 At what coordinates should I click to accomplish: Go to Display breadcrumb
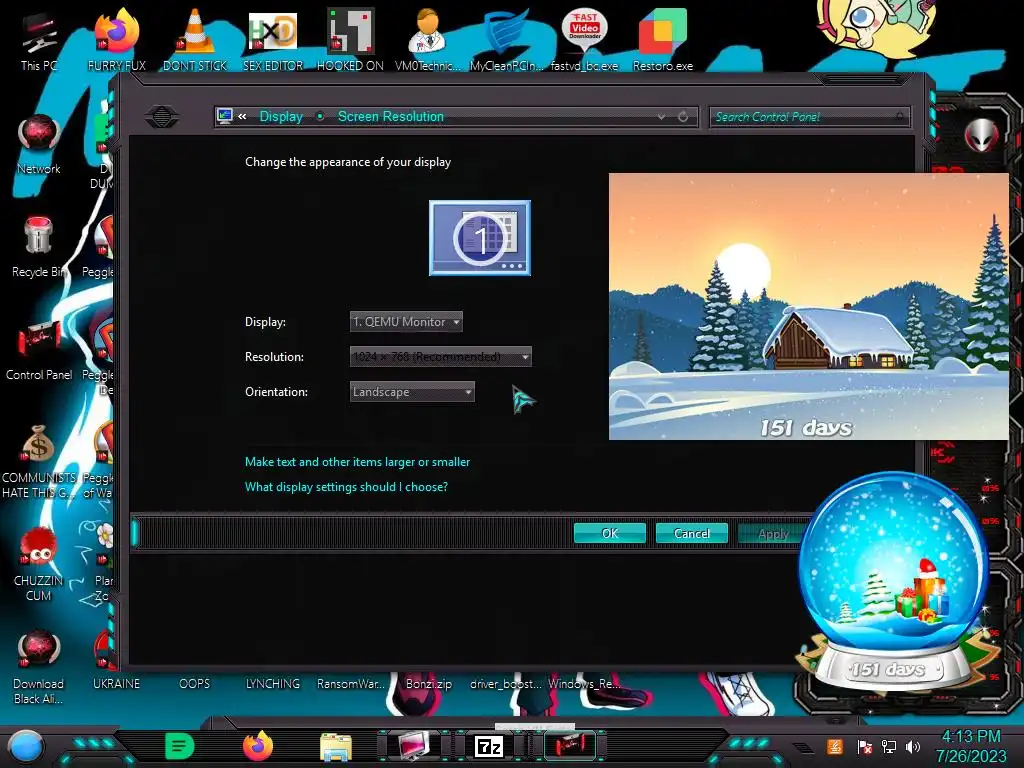point(281,116)
